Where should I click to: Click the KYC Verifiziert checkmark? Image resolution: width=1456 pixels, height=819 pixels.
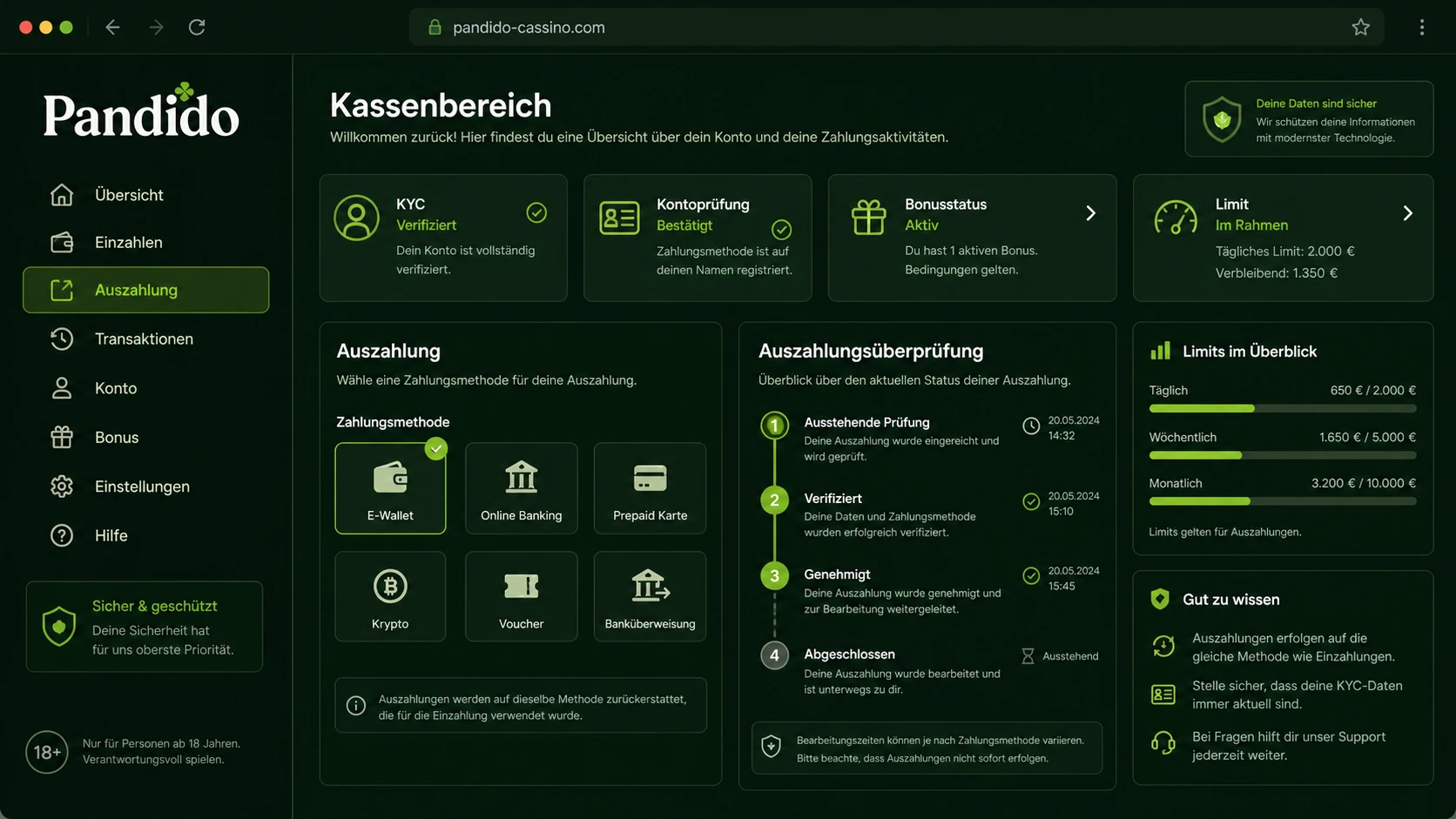[x=536, y=212]
